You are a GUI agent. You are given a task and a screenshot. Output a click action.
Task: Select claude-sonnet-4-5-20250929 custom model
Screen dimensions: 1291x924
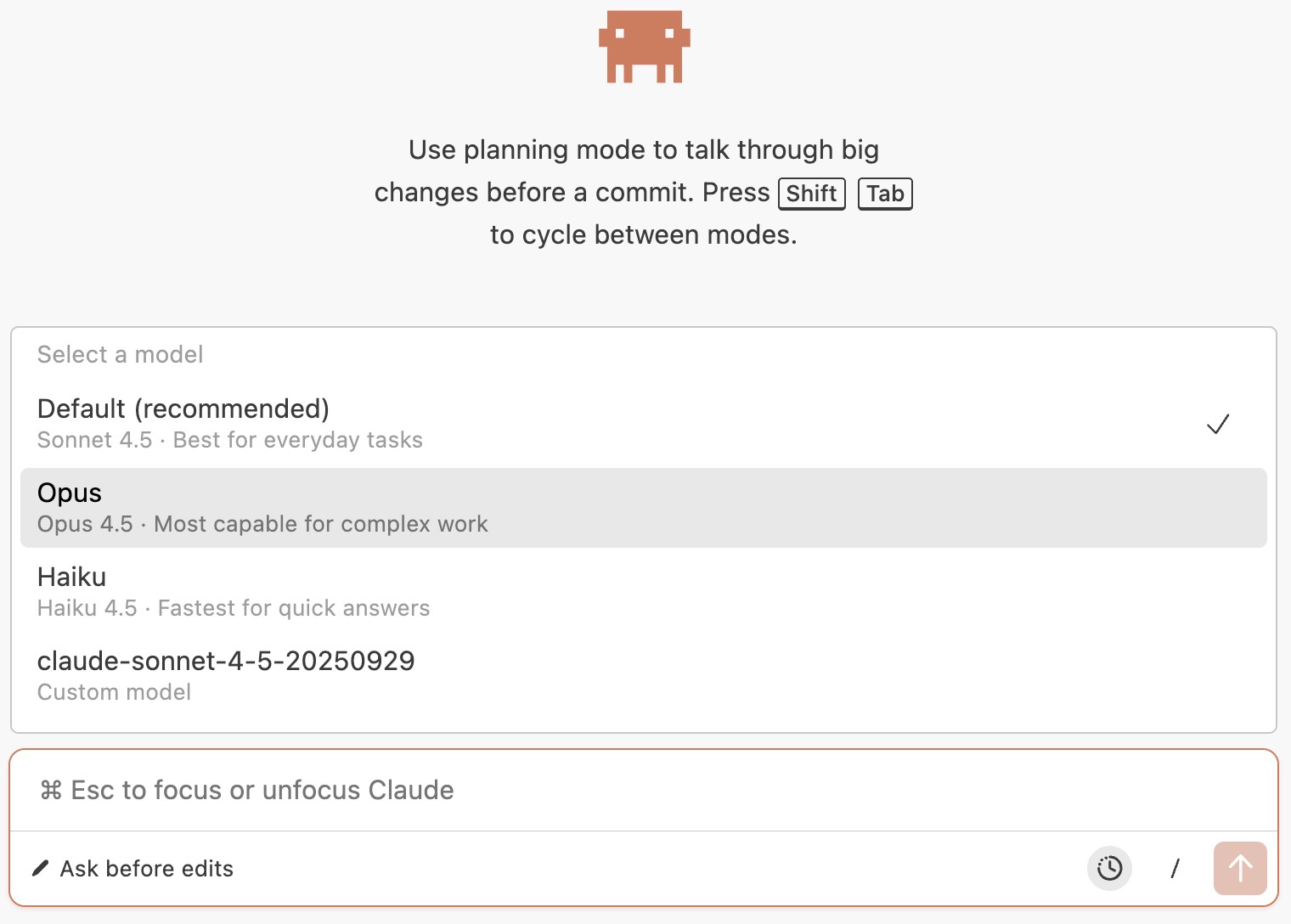click(226, 662)
